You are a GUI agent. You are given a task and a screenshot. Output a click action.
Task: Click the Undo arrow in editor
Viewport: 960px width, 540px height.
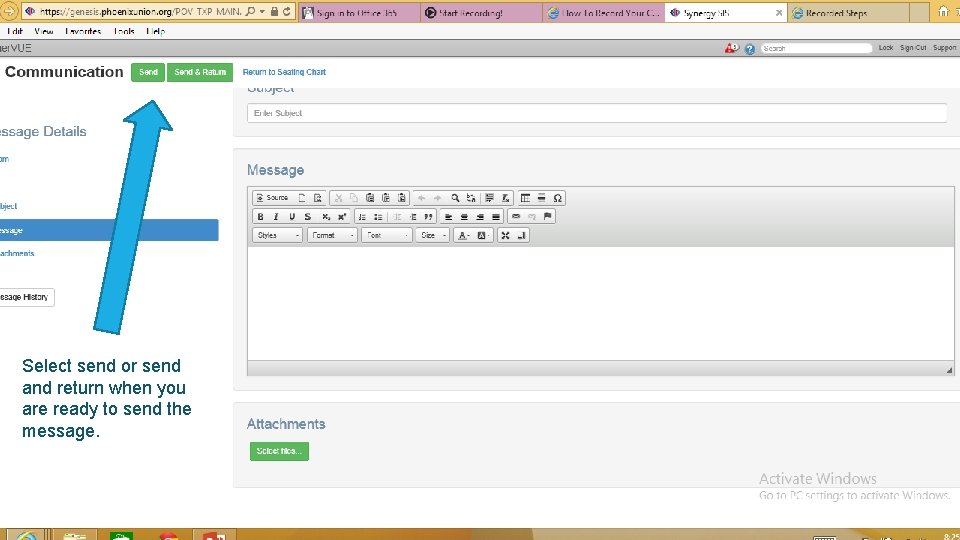[421, 198]
